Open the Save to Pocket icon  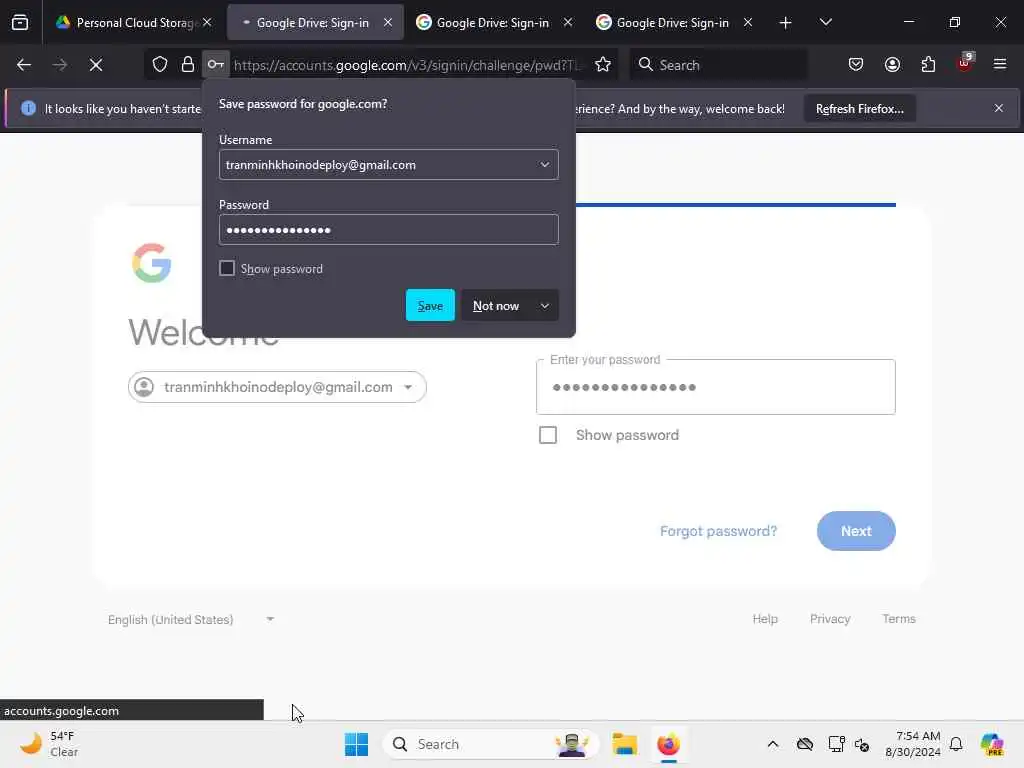click(856, 65)
